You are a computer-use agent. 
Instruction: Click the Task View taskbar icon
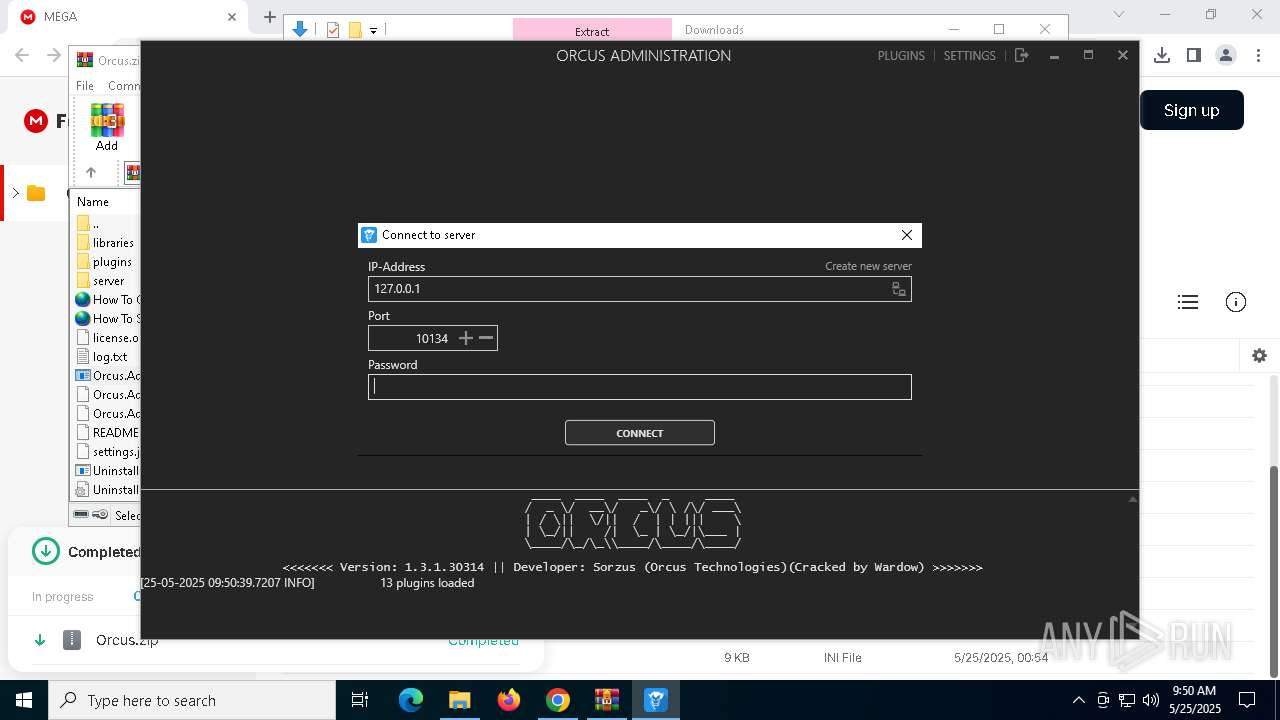click(360, 700)
